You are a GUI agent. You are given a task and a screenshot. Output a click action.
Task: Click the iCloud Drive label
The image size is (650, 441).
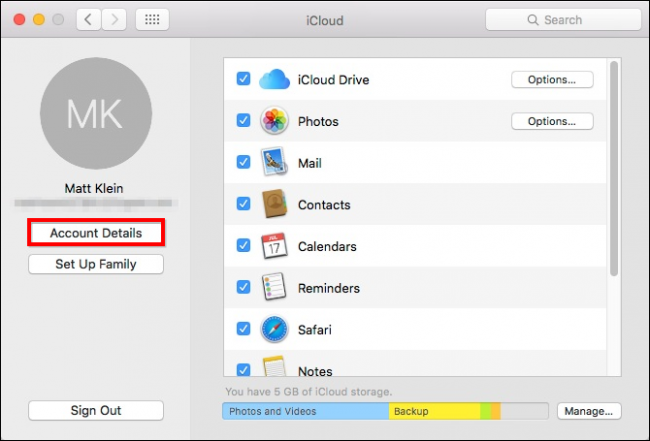(333, 80)
